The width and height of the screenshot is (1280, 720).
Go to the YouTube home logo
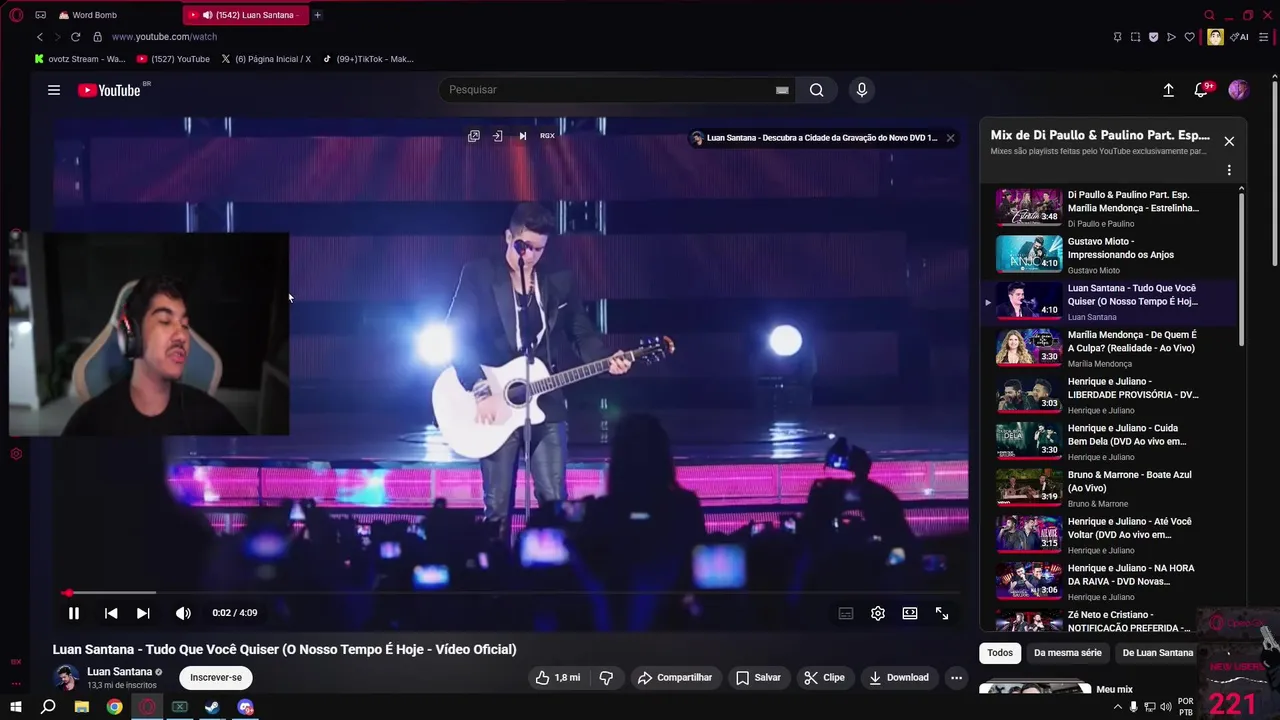pyautogui.click(x=109, y=90)
